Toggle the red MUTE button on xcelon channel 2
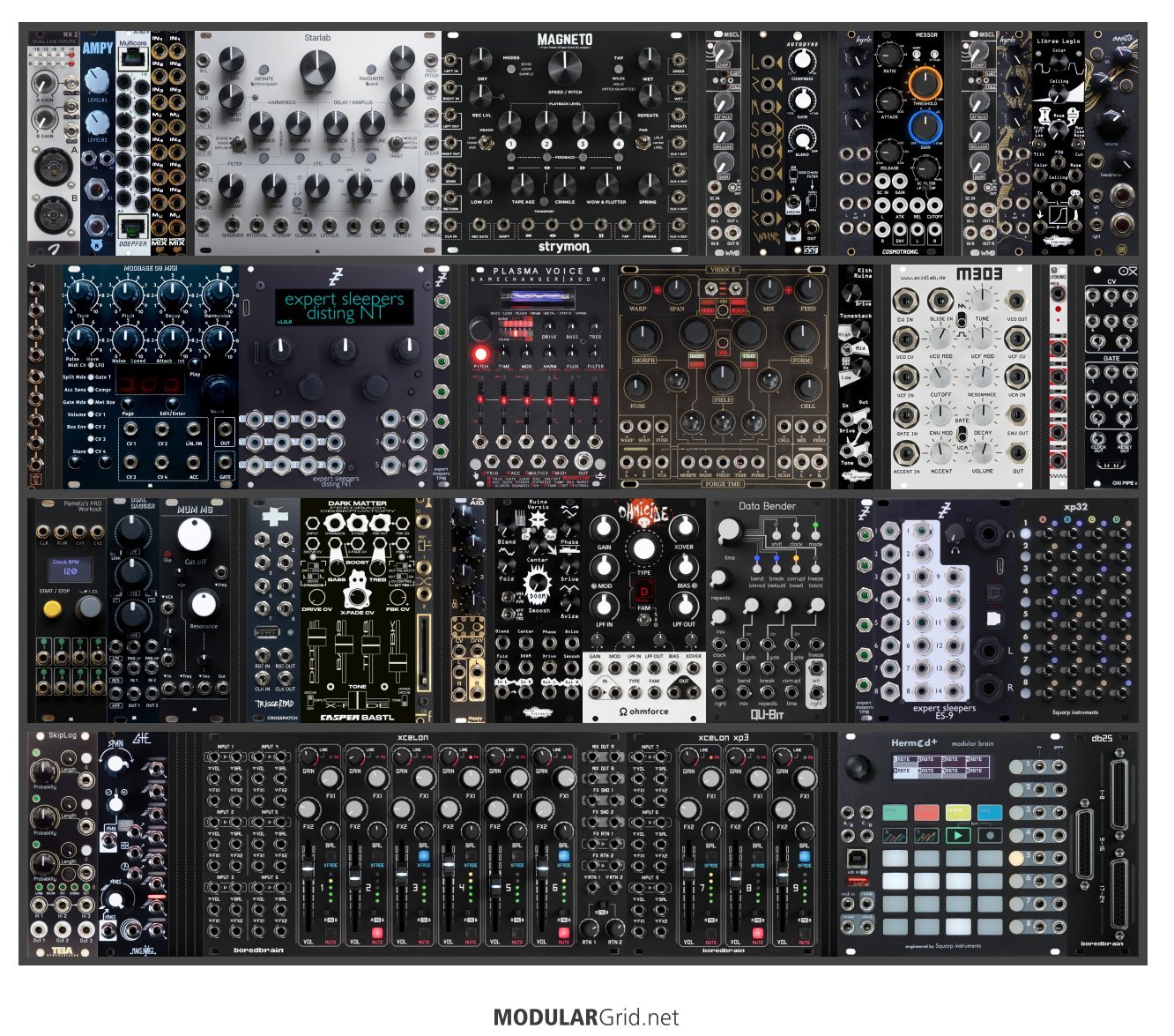 coord(377,933)
